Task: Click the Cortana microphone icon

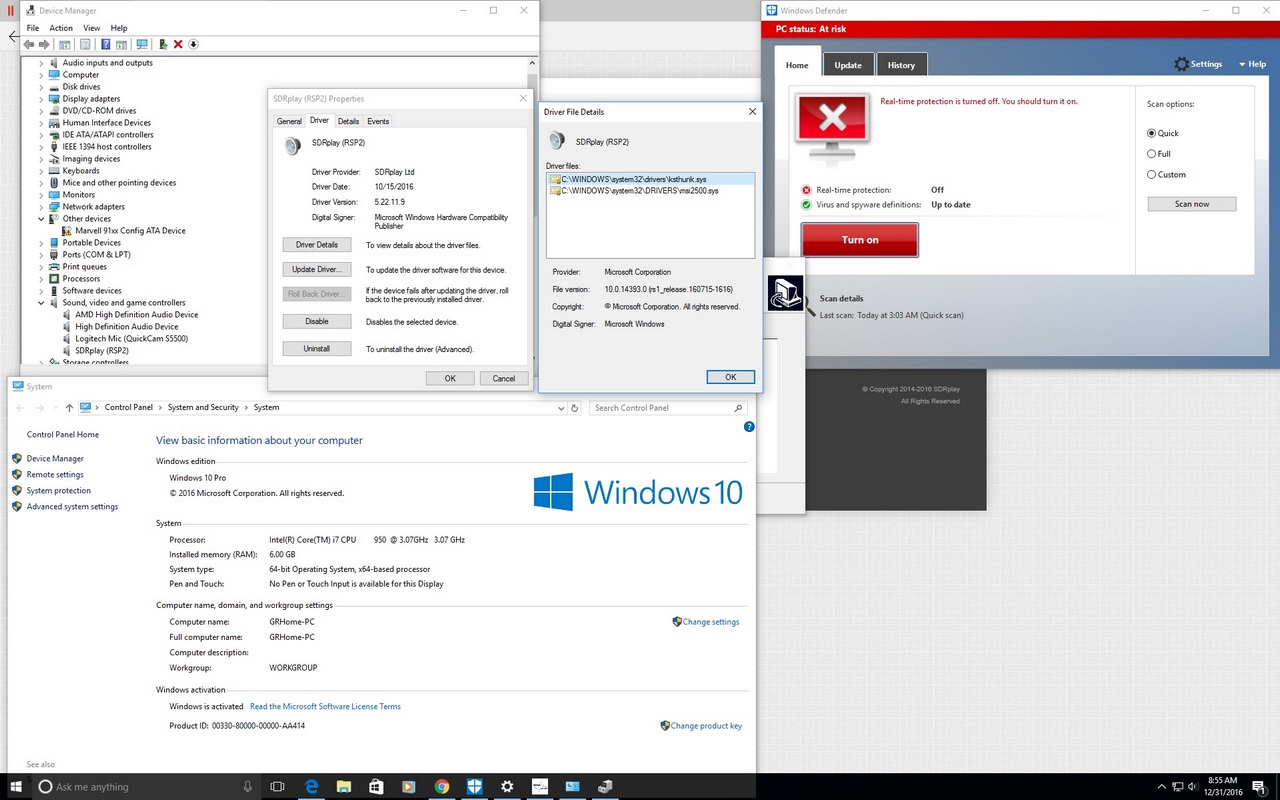Action: click(x=248, y=787)
